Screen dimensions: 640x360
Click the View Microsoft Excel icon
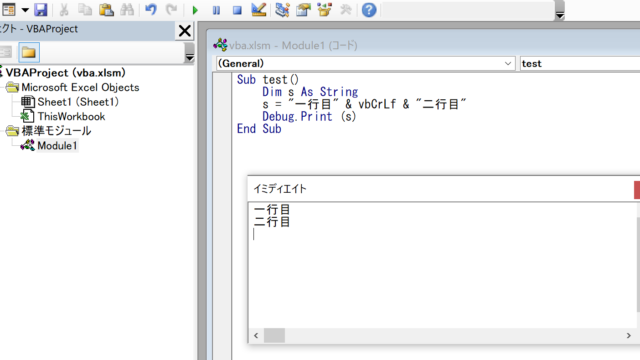(8, 10)
